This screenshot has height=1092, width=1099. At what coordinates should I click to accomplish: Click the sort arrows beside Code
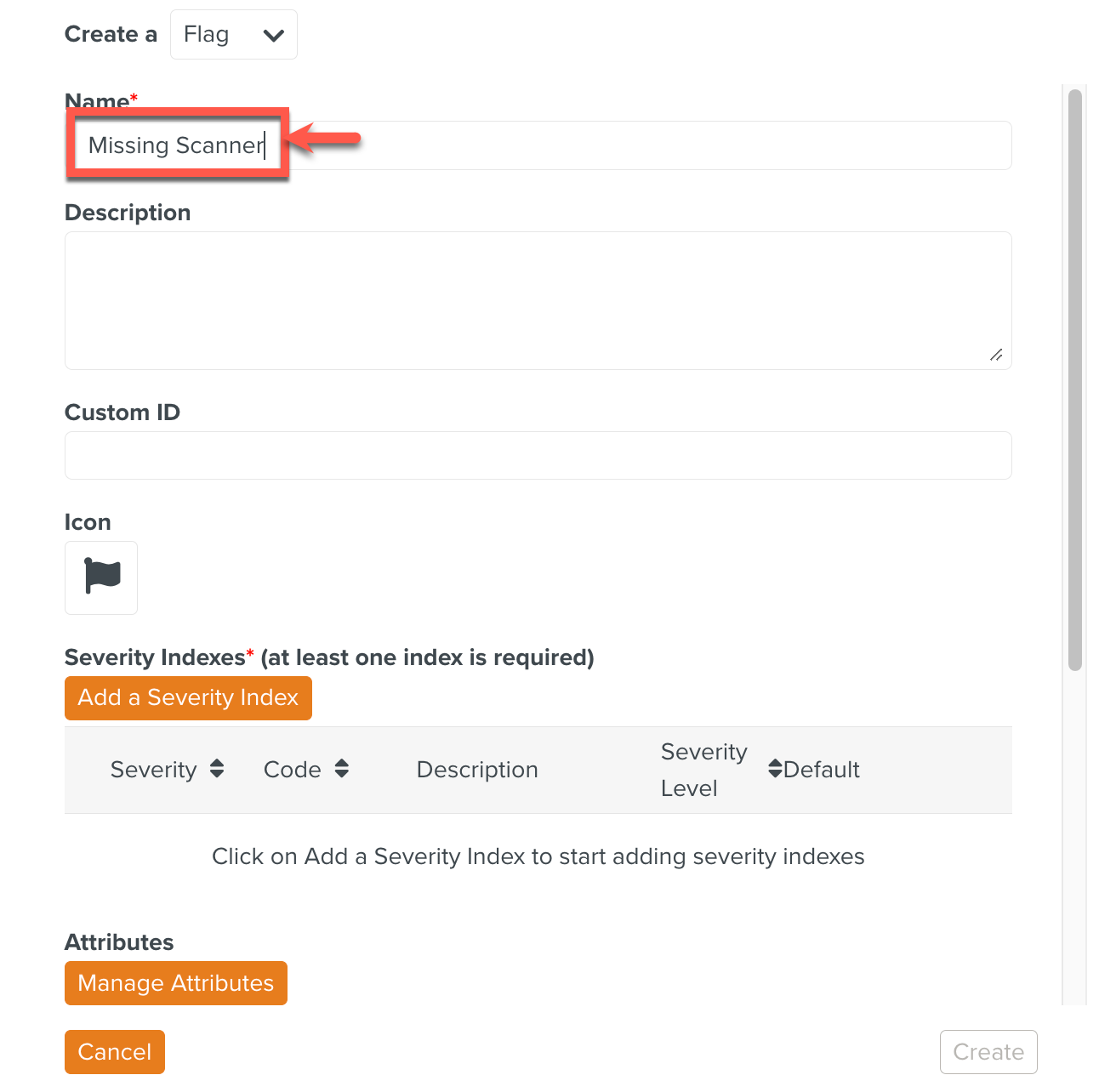click(342, 769)
